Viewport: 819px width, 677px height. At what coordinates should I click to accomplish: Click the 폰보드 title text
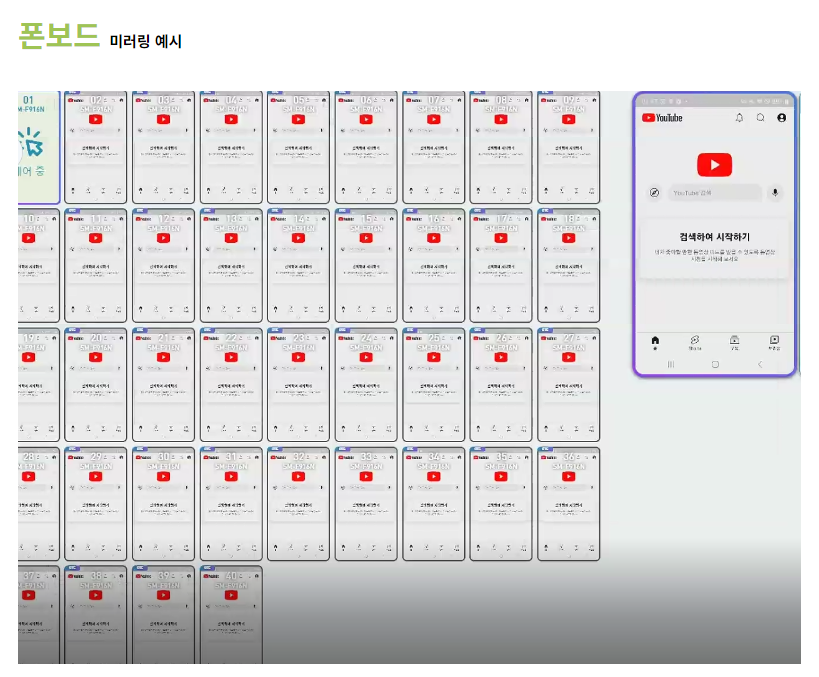point(58,36)
